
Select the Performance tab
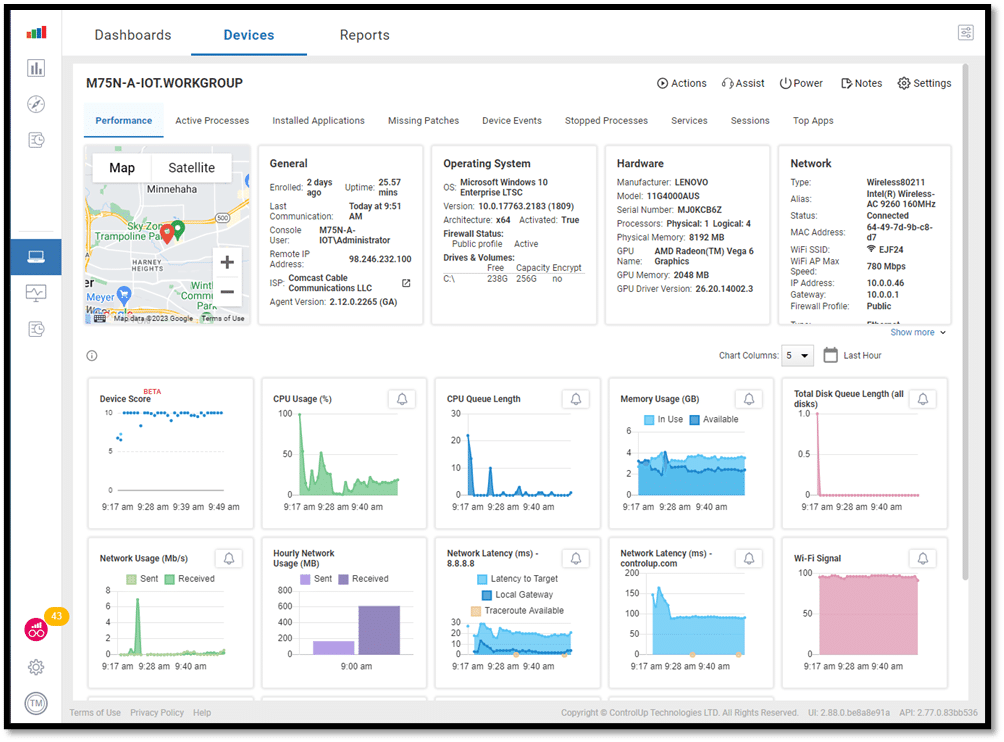[x=124, y=120]
